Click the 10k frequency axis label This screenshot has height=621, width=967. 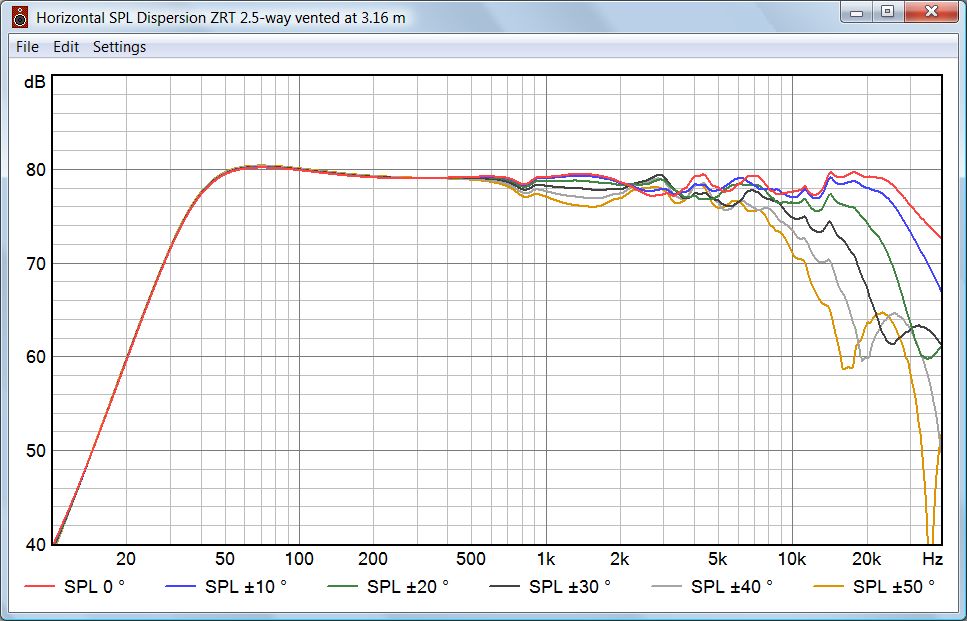(792, 559)
